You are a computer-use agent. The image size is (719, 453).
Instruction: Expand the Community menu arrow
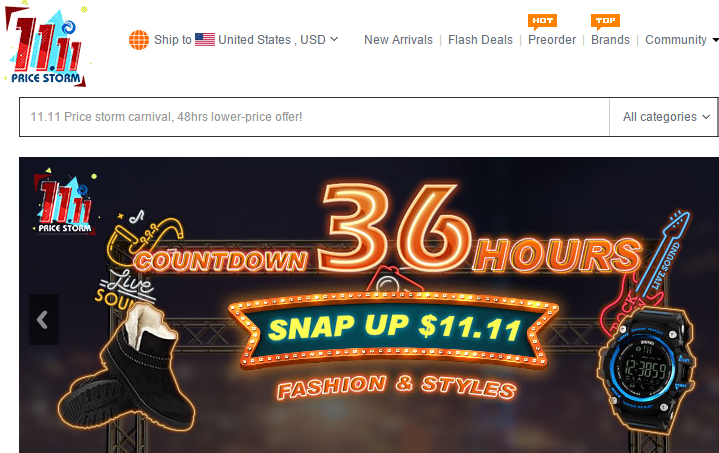point(715,40)
